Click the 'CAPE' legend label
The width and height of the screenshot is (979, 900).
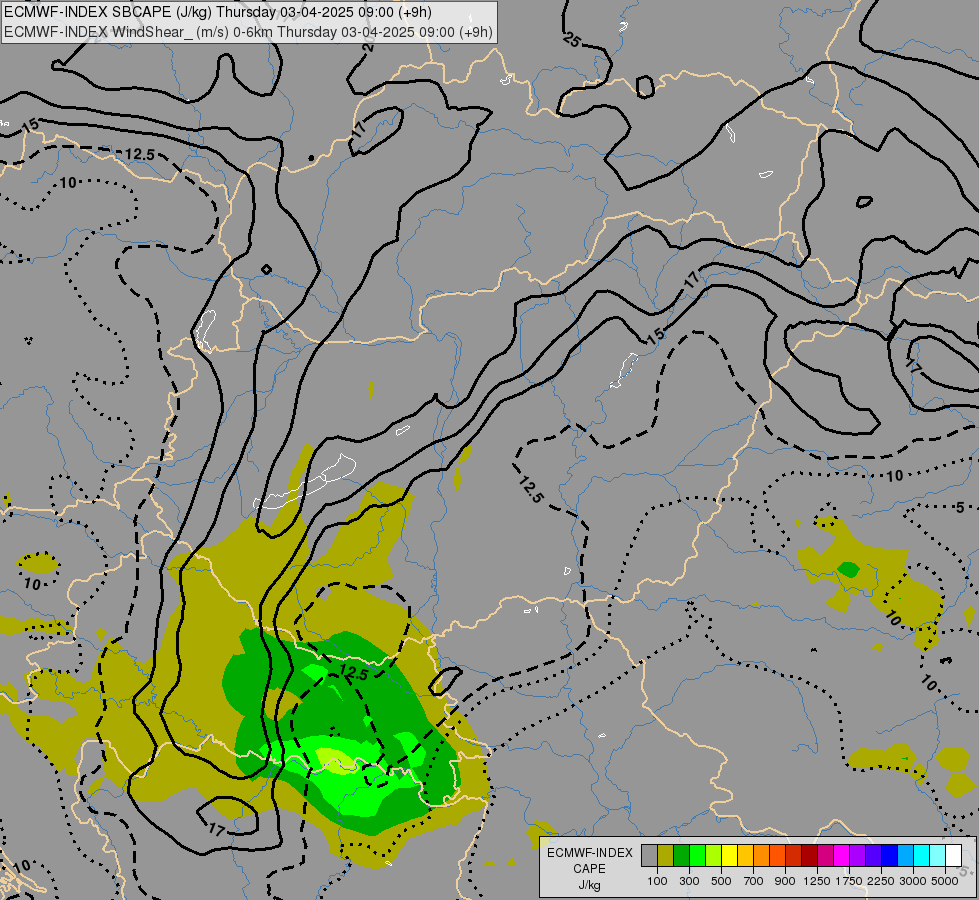[589, 869]
